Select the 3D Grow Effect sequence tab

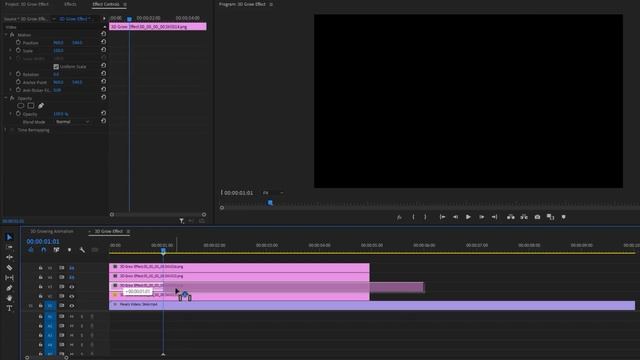pos(109,231)
